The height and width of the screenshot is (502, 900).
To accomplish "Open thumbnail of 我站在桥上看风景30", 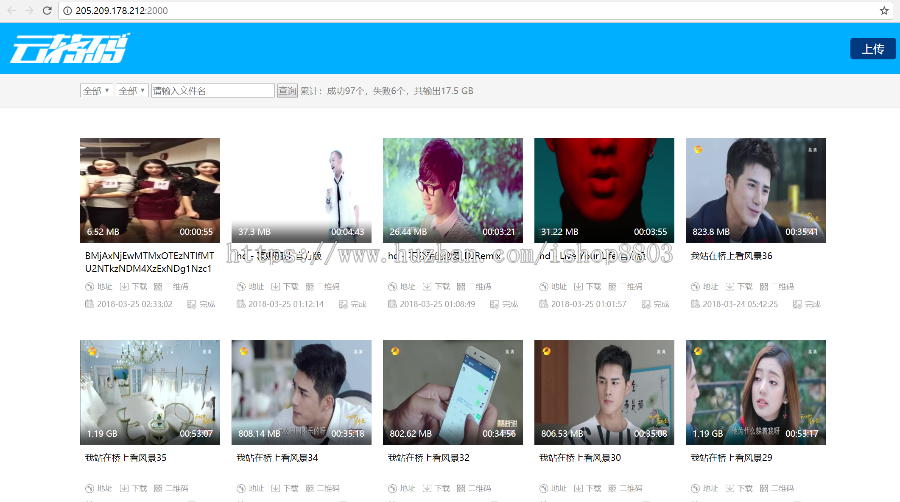I will click(x=604, y=392).
